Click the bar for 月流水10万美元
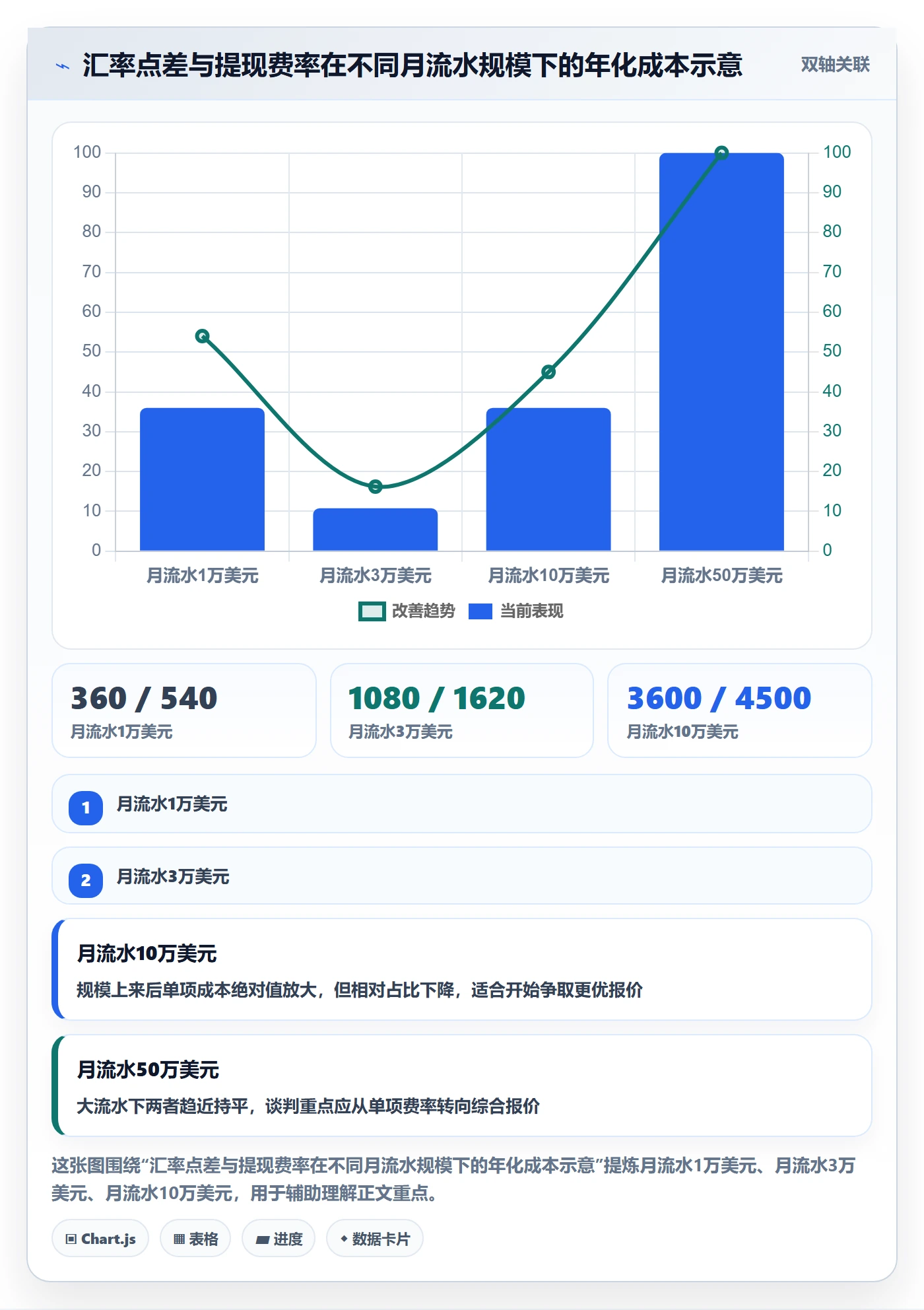The height and width of the screenshot is (1310, 924). tap(548, 479)
